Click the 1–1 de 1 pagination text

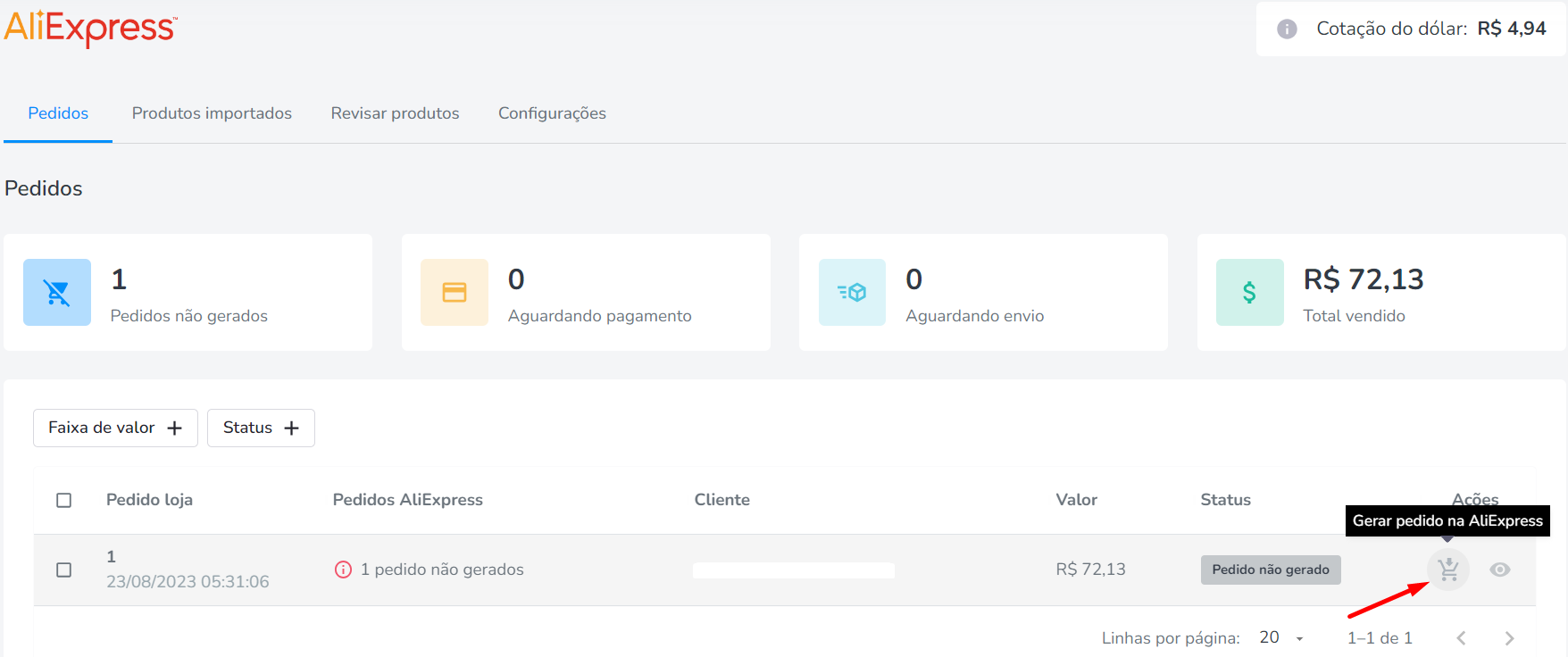tap(1380, 638)
